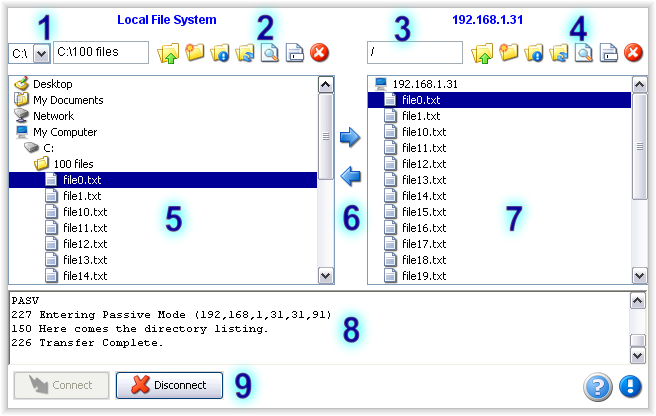Open the blue exclamation about icon
Viewport: 656px width, 416px height.
point(630,386)
